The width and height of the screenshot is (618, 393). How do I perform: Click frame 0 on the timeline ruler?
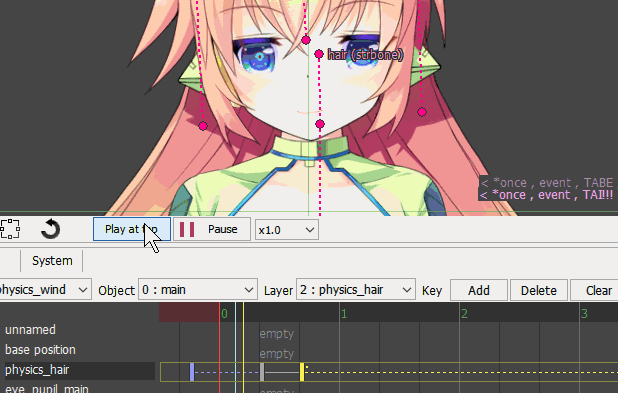pyautogui.click(x=224, y=314)
